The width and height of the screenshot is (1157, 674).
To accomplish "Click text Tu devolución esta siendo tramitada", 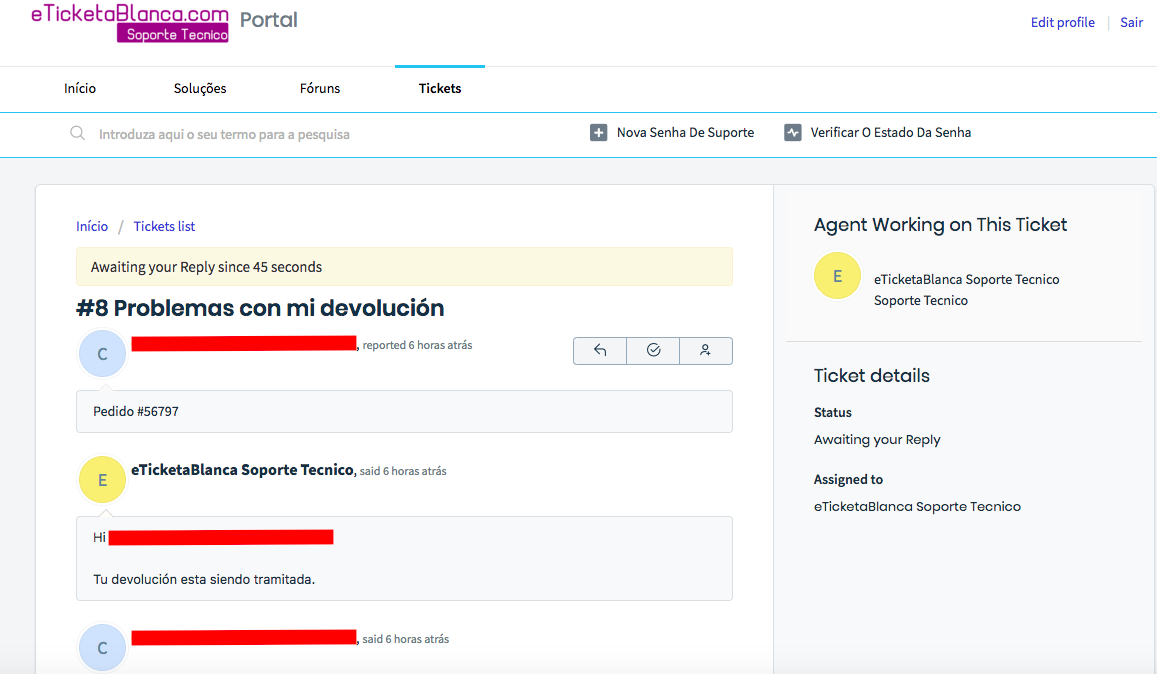I will pos(204,580).
